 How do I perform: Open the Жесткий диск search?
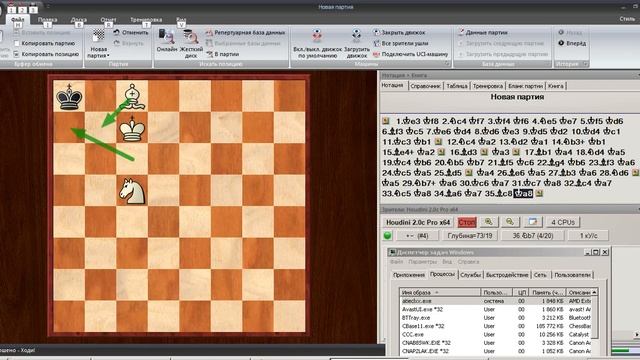click(191, 43)
